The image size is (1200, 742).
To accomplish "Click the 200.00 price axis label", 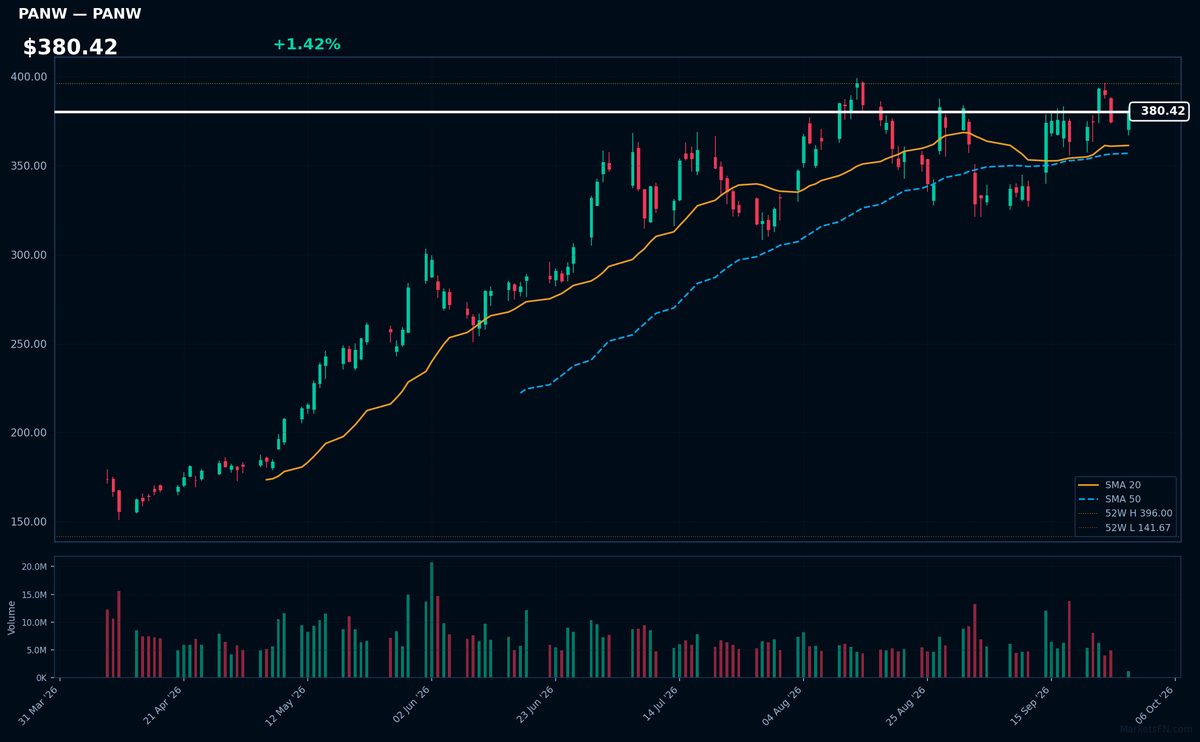I will (x=29, y=433).
